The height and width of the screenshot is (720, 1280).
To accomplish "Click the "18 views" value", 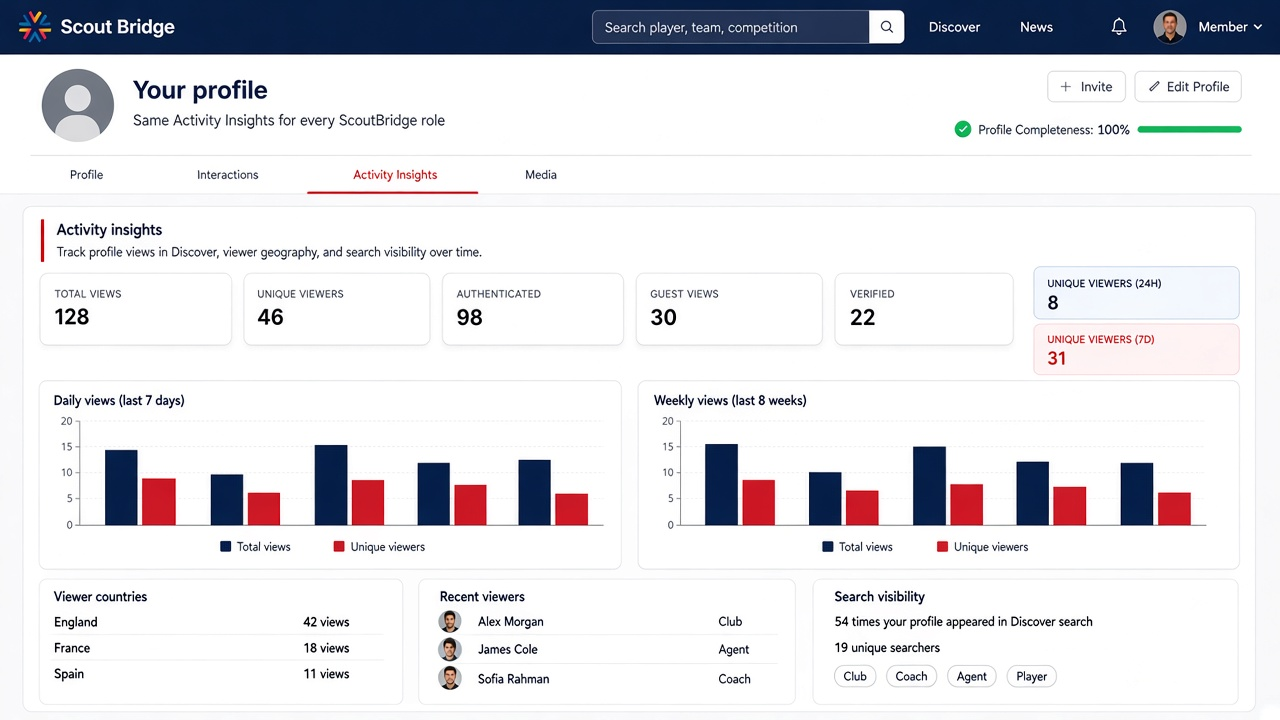I will pyautogui.click(x=326, y=648).
